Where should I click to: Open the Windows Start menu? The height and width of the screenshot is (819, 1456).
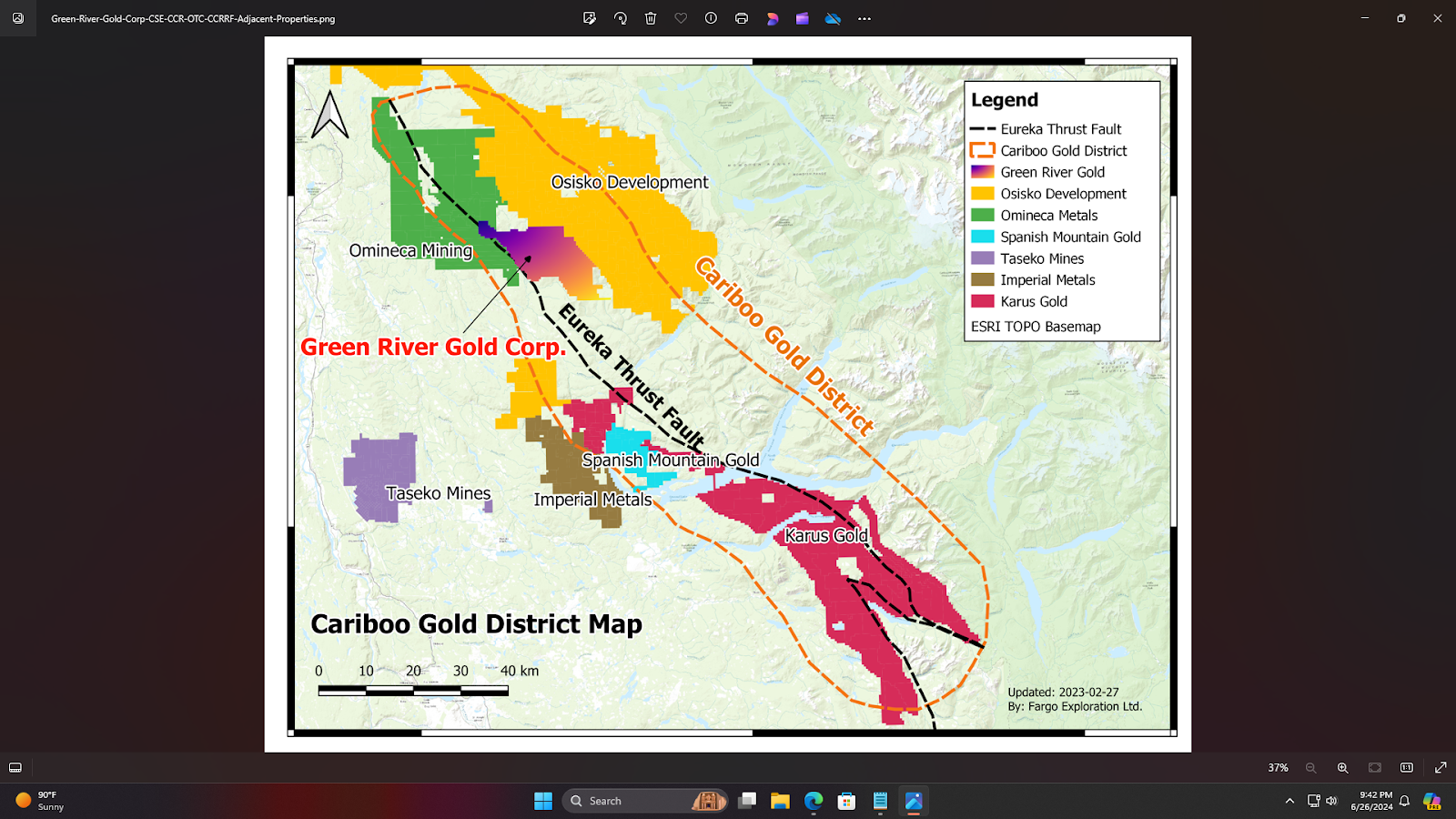[543, 801]
